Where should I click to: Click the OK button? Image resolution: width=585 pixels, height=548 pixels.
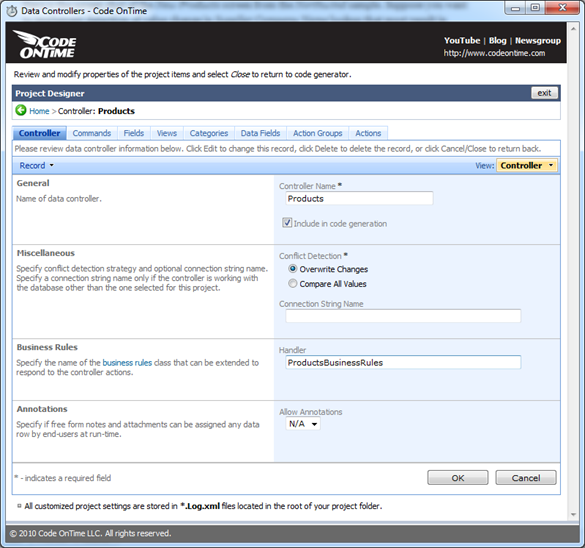click(458, 478)
